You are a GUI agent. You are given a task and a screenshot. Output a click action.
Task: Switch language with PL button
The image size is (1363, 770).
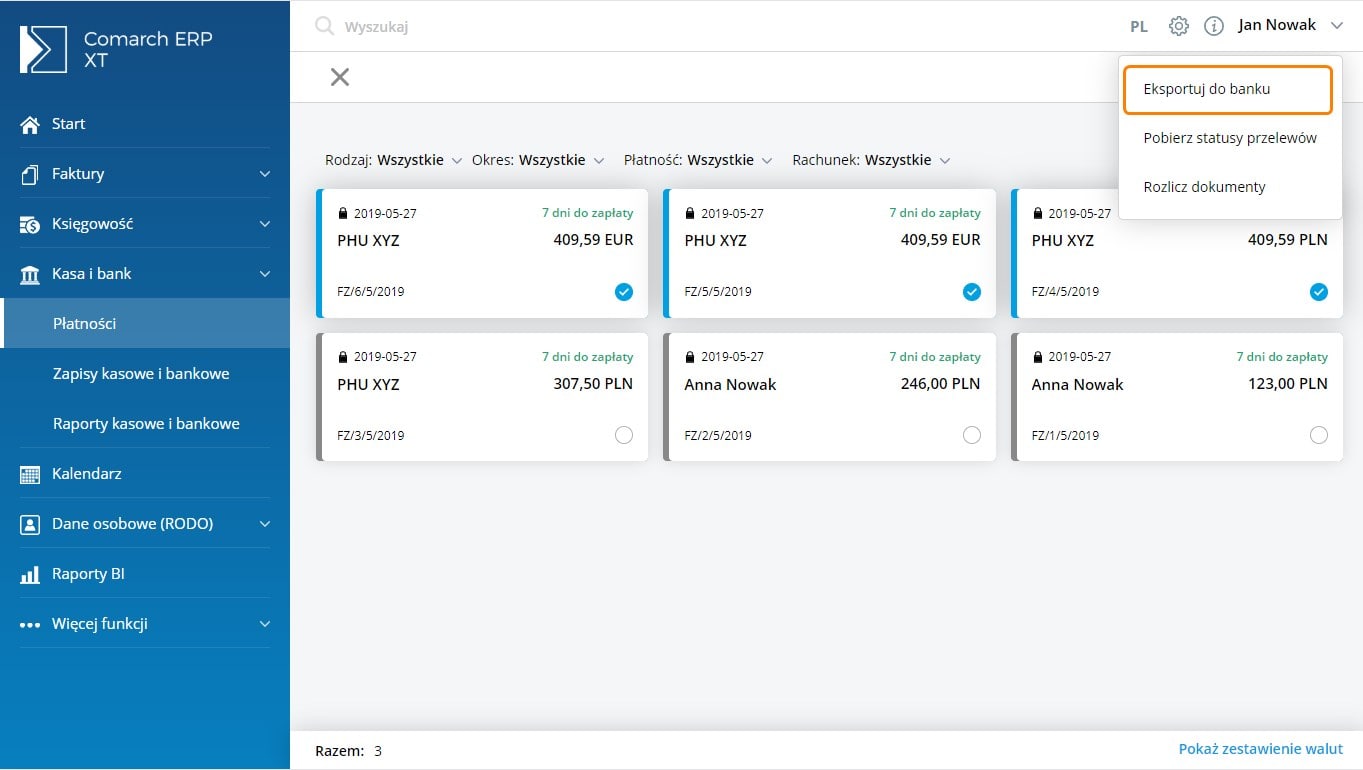pyautogui.click(x=1138, y=27)
